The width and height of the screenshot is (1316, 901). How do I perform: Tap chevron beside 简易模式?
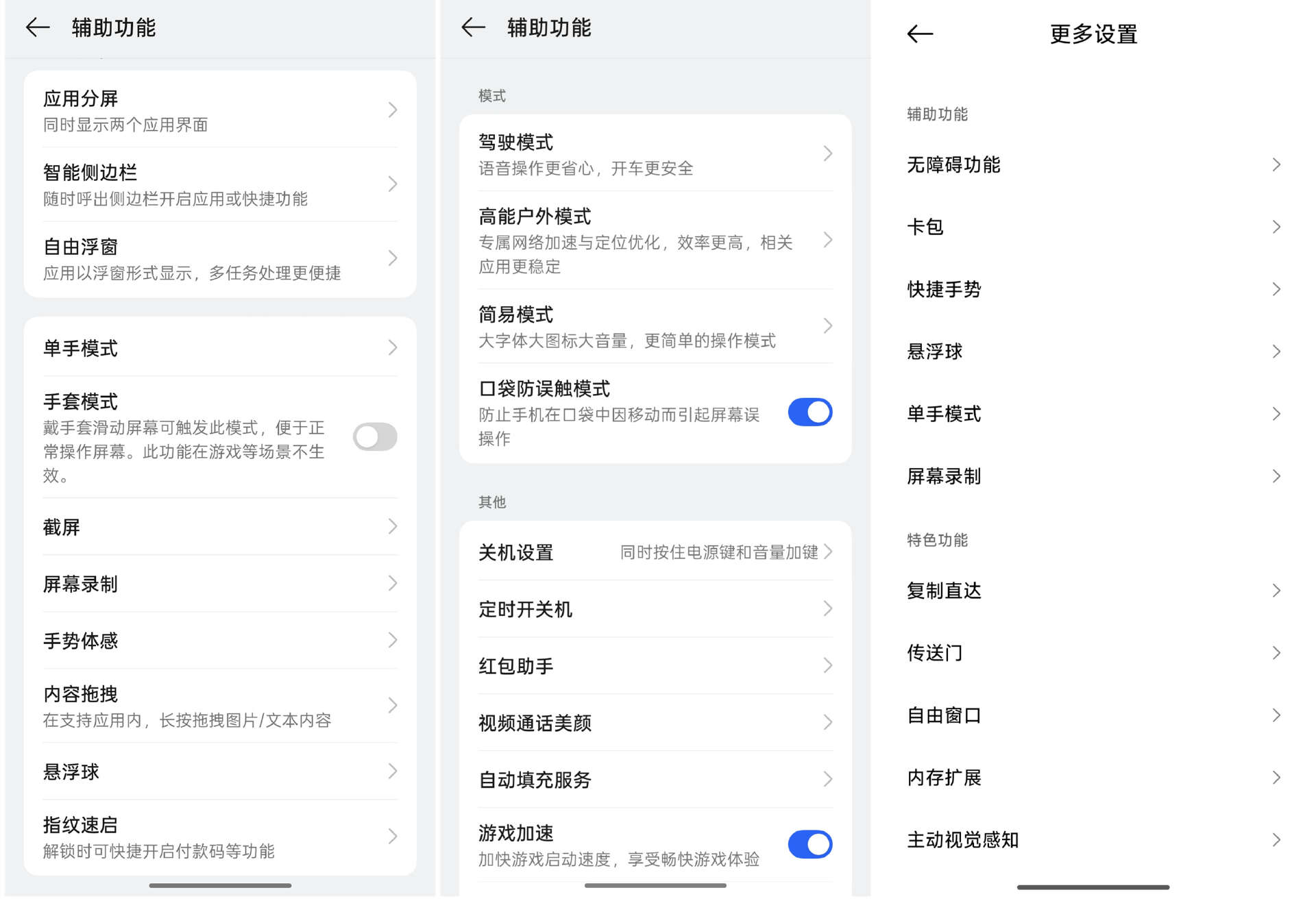(x=828, y=325)
